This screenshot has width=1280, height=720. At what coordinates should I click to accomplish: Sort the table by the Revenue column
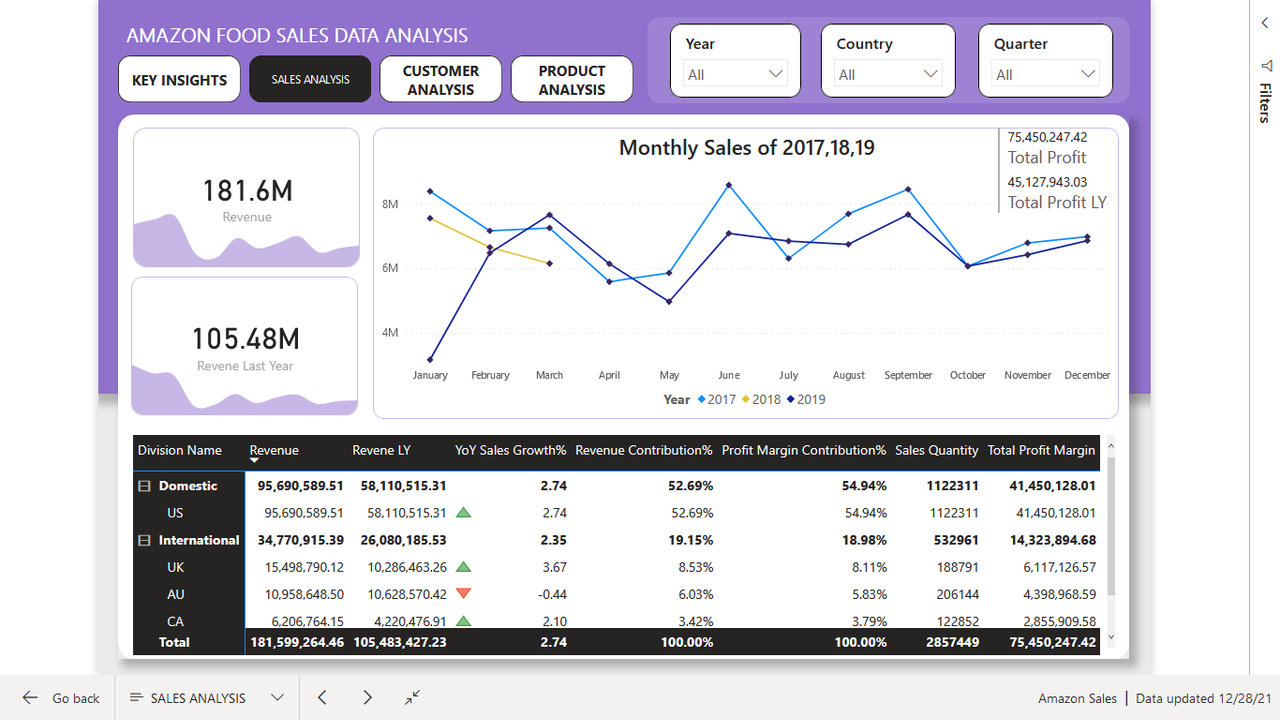pyautogui.click(x=274, y=450)
